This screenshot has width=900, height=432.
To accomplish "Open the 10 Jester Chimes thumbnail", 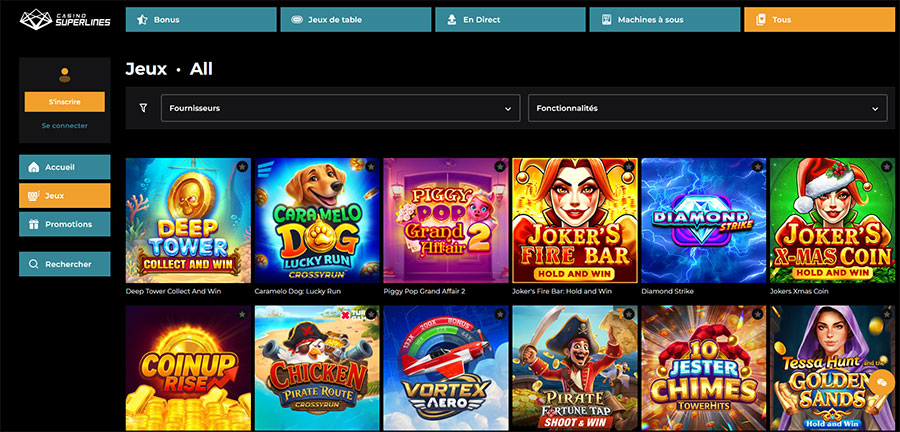I will [704, 368].
